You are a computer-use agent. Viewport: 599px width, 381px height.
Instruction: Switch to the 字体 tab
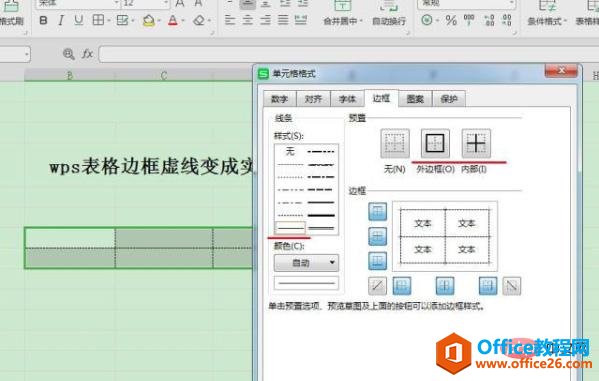point(347,99)
